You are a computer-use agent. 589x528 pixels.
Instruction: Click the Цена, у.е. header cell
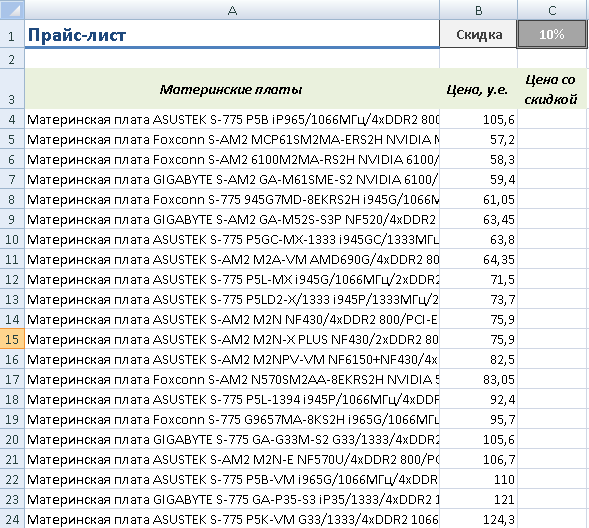[x=479, y=89]
